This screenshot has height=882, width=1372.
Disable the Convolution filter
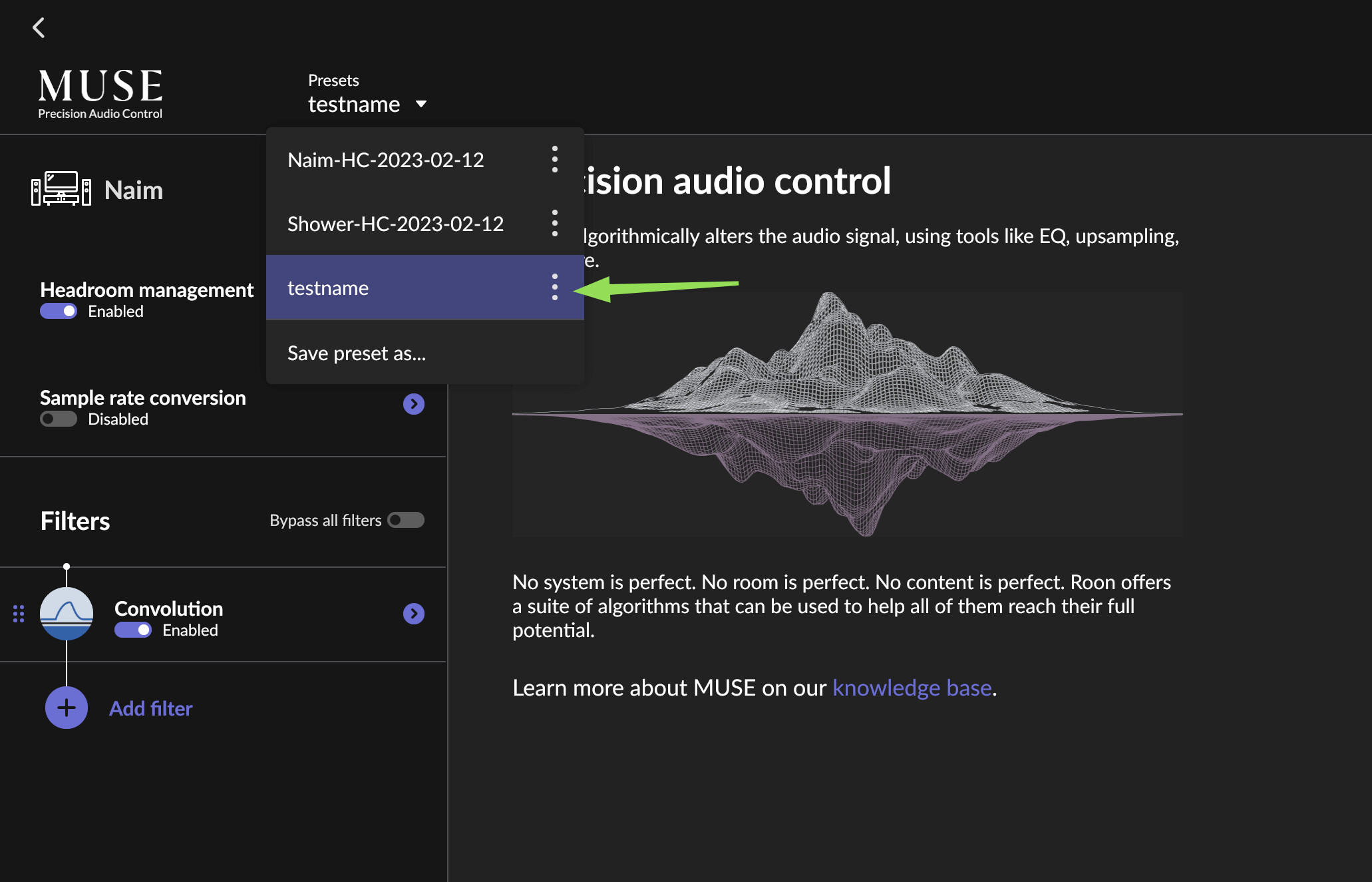pyautogui.click(x=133, y=630)
